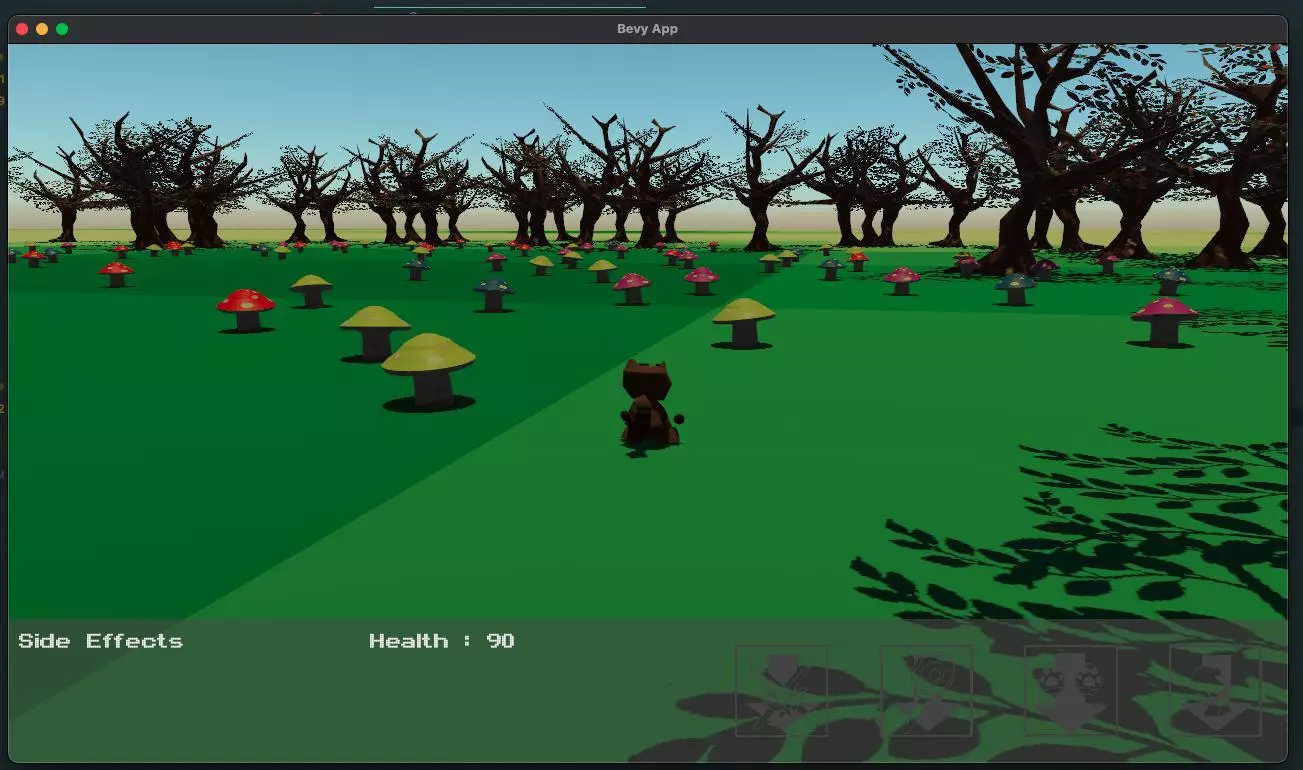Click the small yellow mushroom beside the red one

click(311, 290)
